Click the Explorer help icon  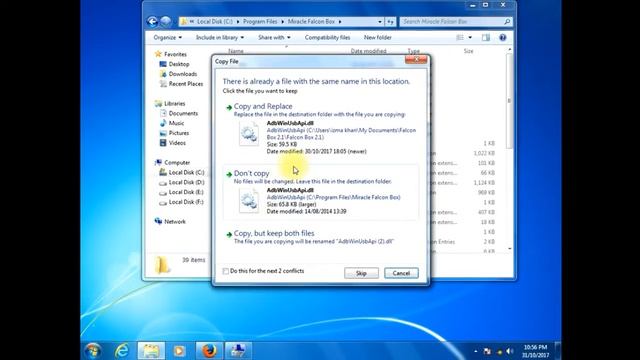(x=503, y=38)
